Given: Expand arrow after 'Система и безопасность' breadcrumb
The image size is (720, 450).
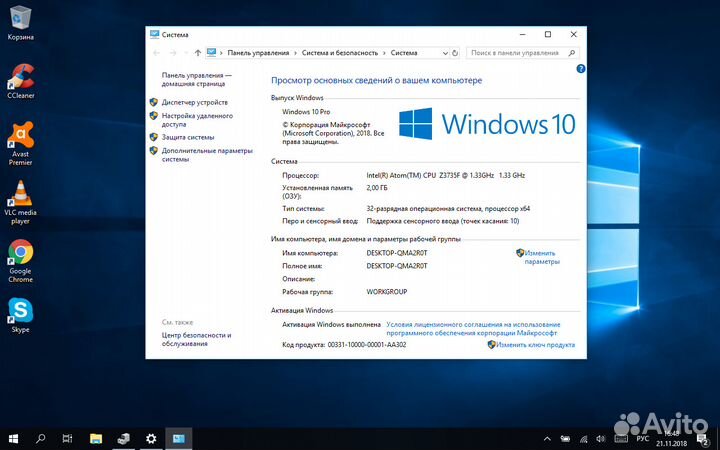Looking at the screenshot, I should pyautogui.click(x=384, y=53).
